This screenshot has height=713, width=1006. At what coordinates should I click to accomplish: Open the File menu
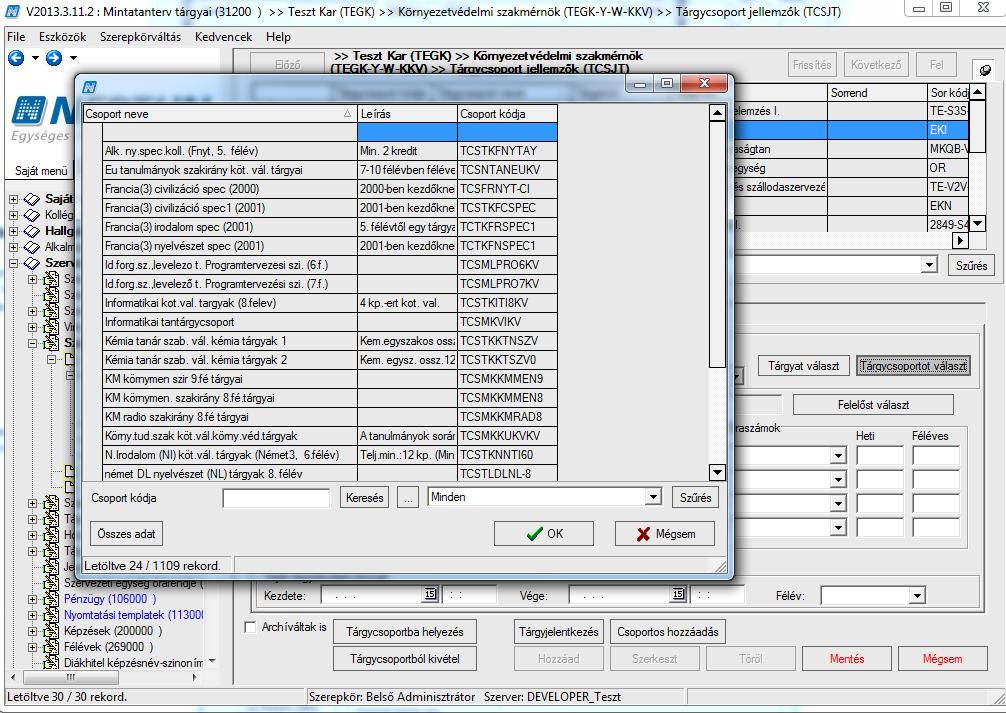coord(16,37)
